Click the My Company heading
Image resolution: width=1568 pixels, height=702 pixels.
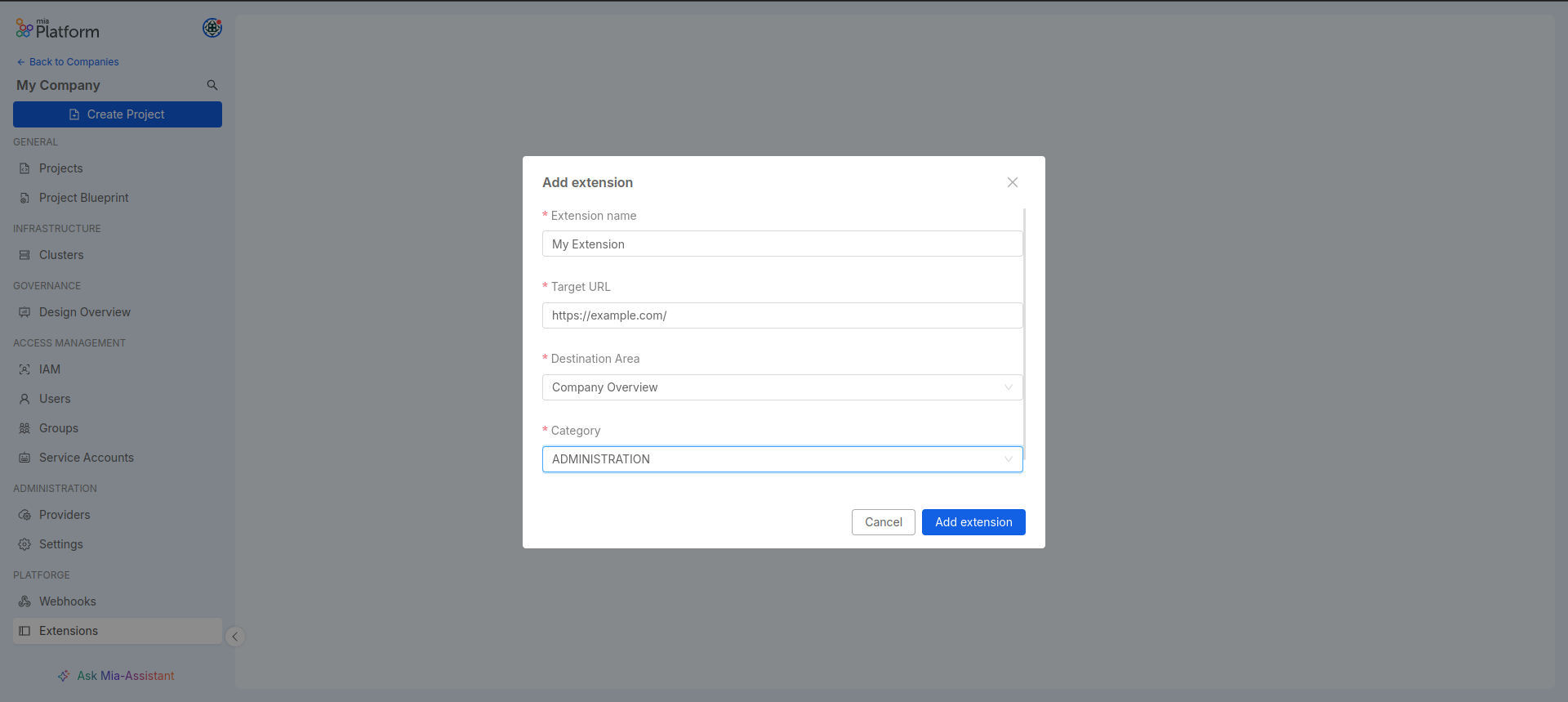point(58,85)
